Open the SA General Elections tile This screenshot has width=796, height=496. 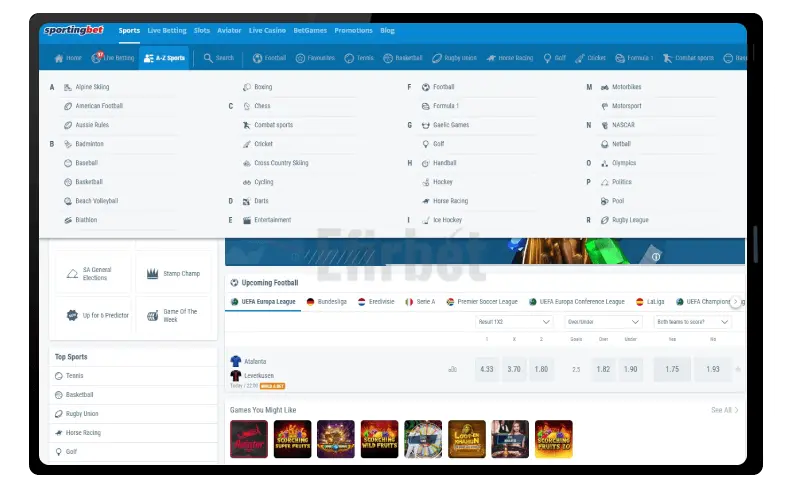tap(93, 274)
